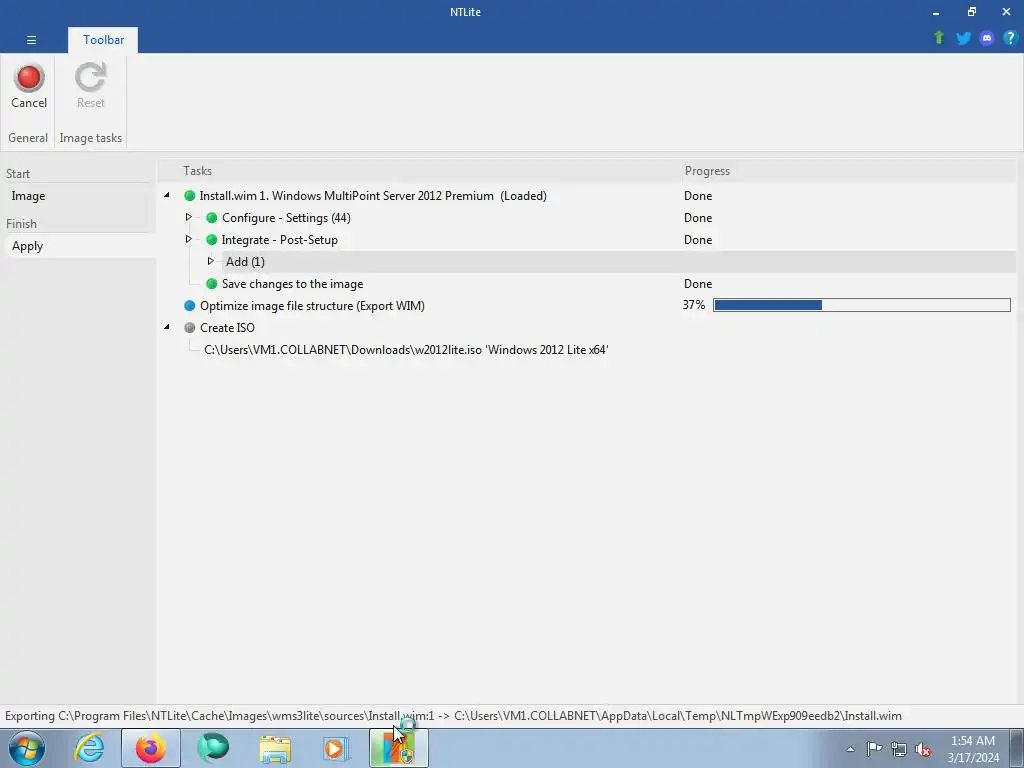Select the Integrate - Post-Setup row
This screenshot has width=1024, height=768.
pyautogui.click(x=280, y=240)
